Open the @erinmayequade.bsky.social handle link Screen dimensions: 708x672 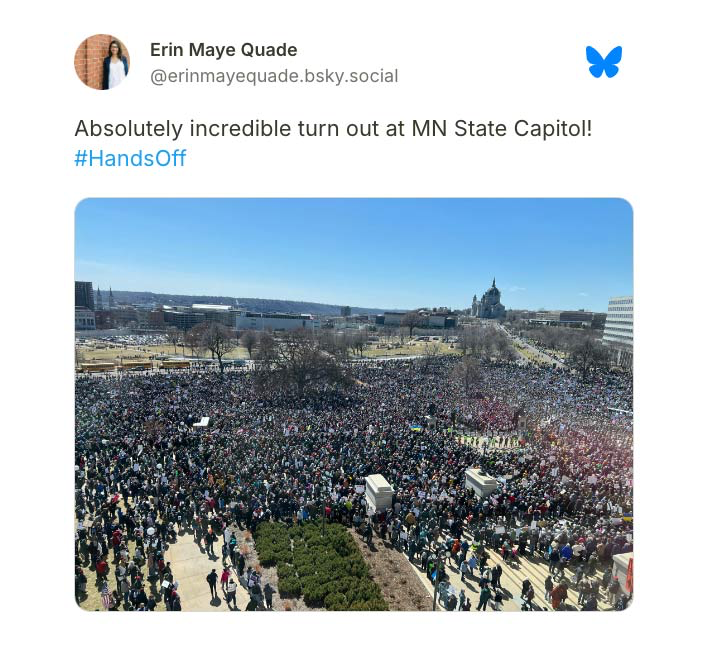pos(274,76)
